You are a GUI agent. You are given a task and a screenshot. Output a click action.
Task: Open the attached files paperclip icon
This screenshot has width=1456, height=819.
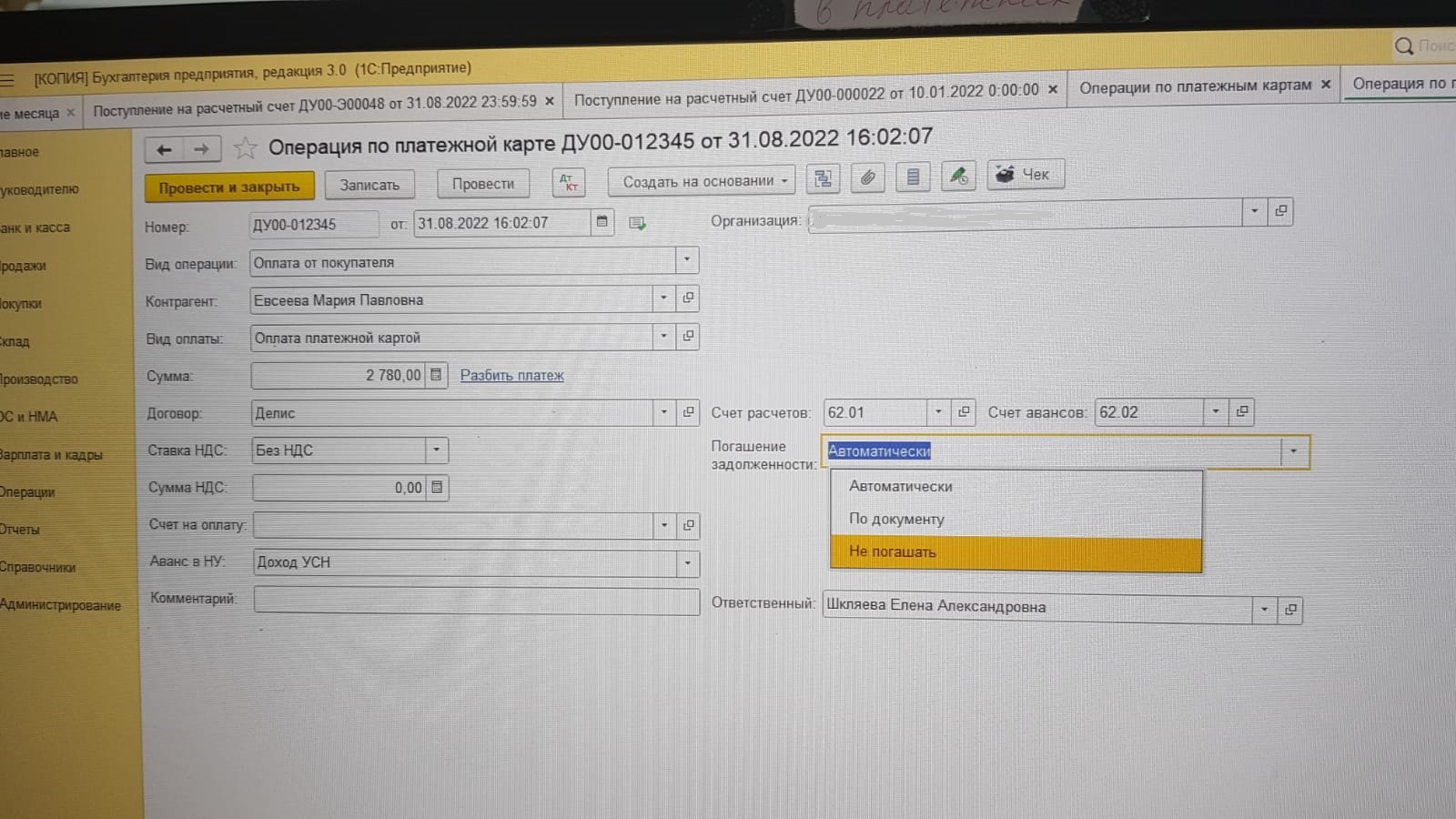[x=868, y=177]
